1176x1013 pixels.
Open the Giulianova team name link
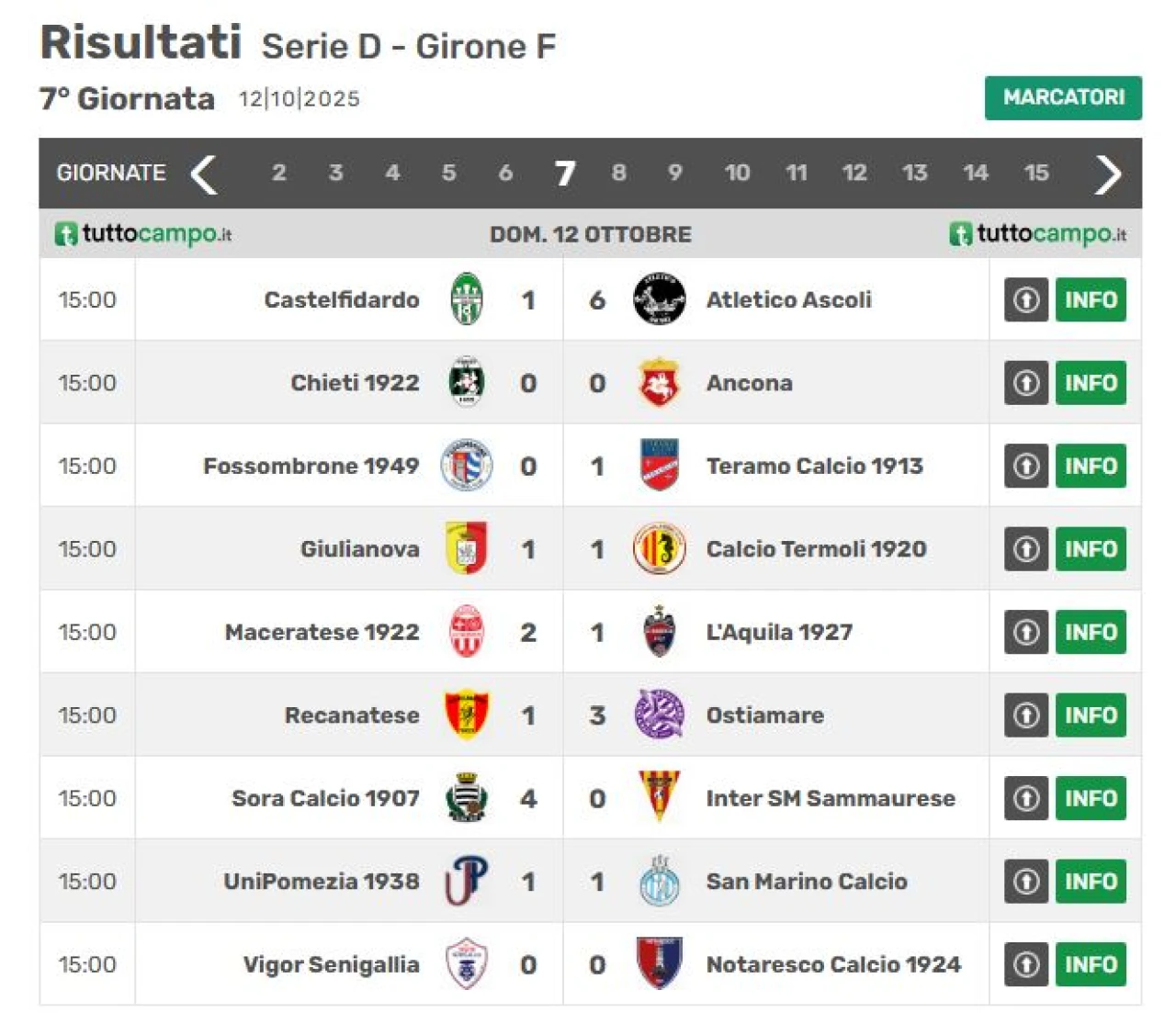(x=359, y=549)
